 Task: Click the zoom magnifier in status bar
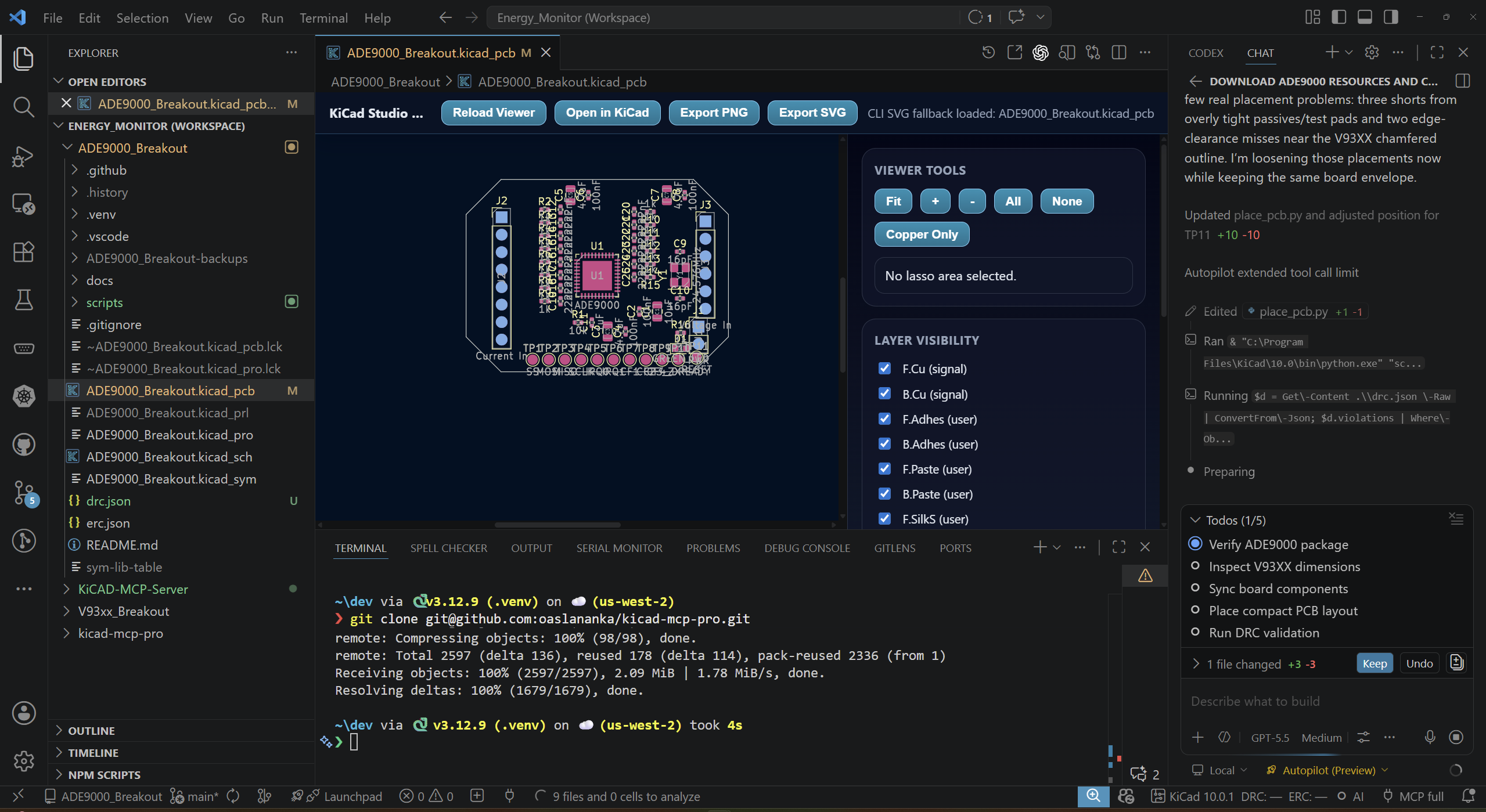(1093, 796)
